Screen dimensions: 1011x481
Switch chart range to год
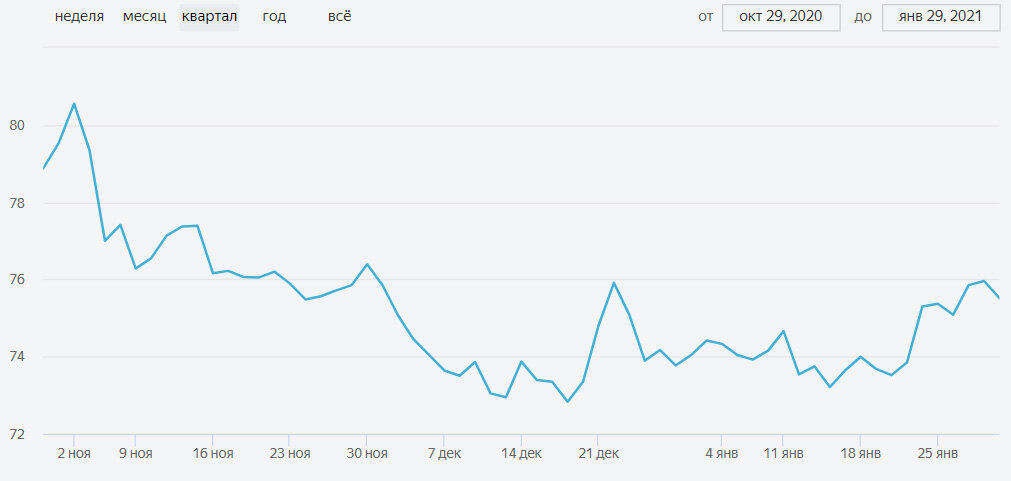274,17
